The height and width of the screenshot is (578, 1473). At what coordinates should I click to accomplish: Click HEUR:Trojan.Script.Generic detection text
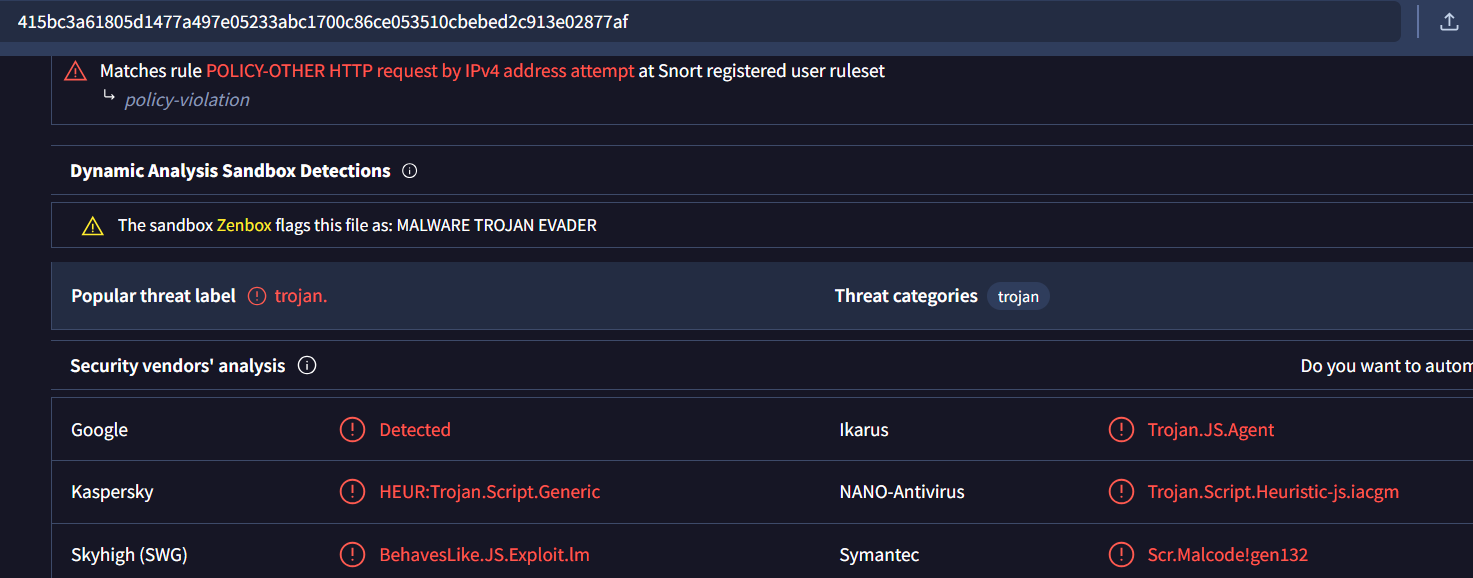coord(490,492)
